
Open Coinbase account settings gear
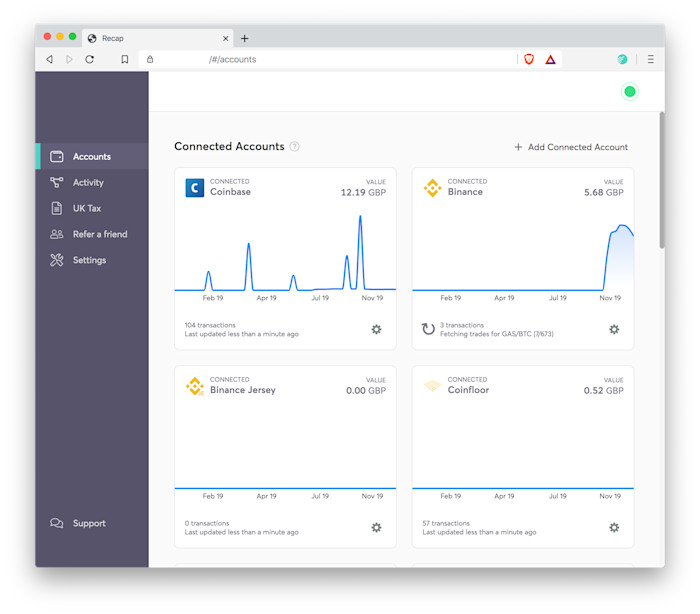click(376, 329)
